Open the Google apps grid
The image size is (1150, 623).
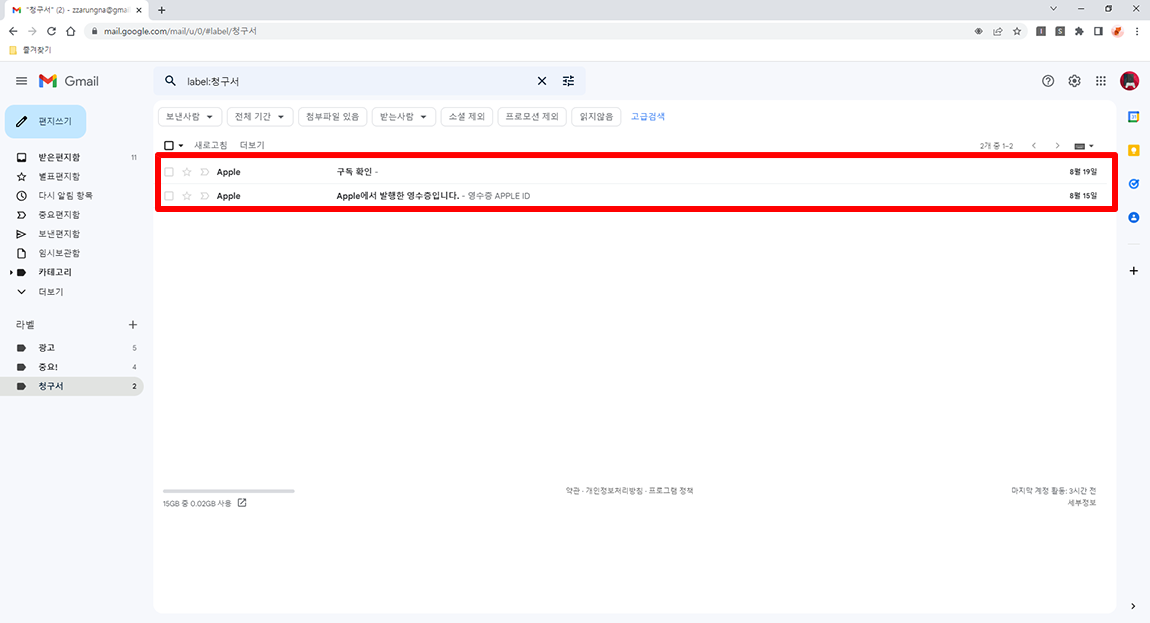click(x=1101, y=81)
